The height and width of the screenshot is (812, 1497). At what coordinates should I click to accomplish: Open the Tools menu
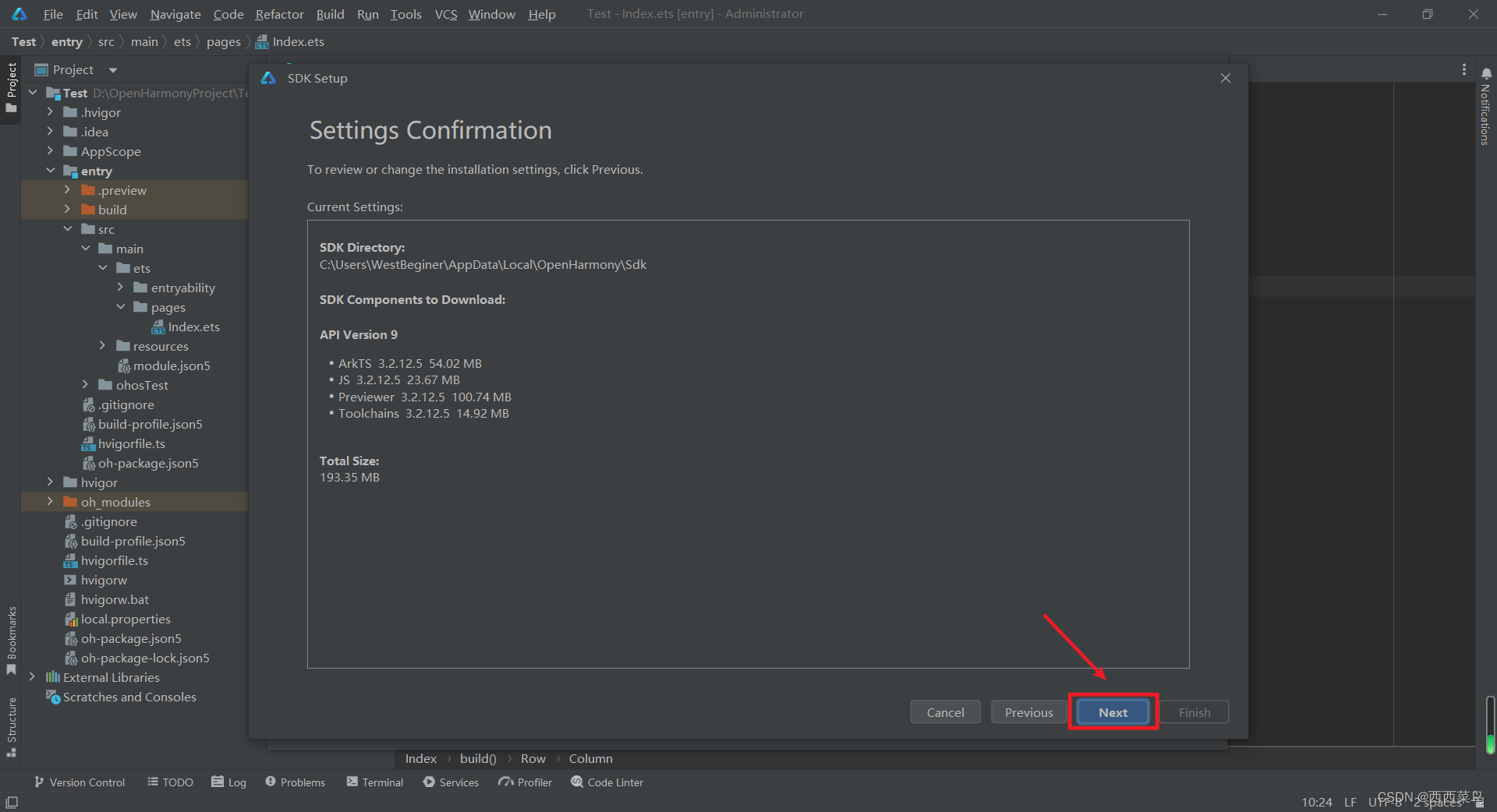pyautogui.click(x=405, y=14)
